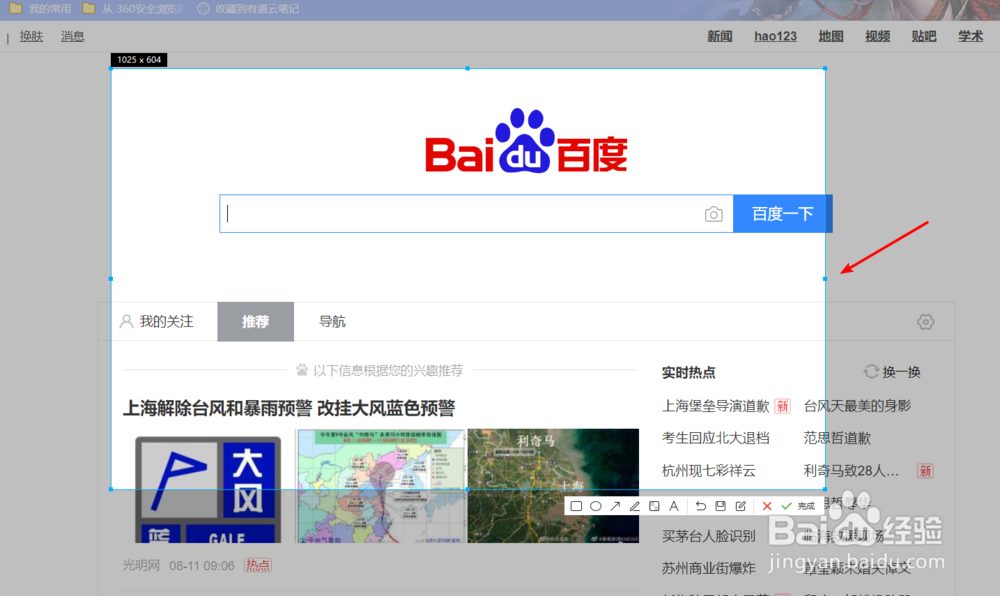Open the typhoon path map thumbnail

click(x=381, y=486)
